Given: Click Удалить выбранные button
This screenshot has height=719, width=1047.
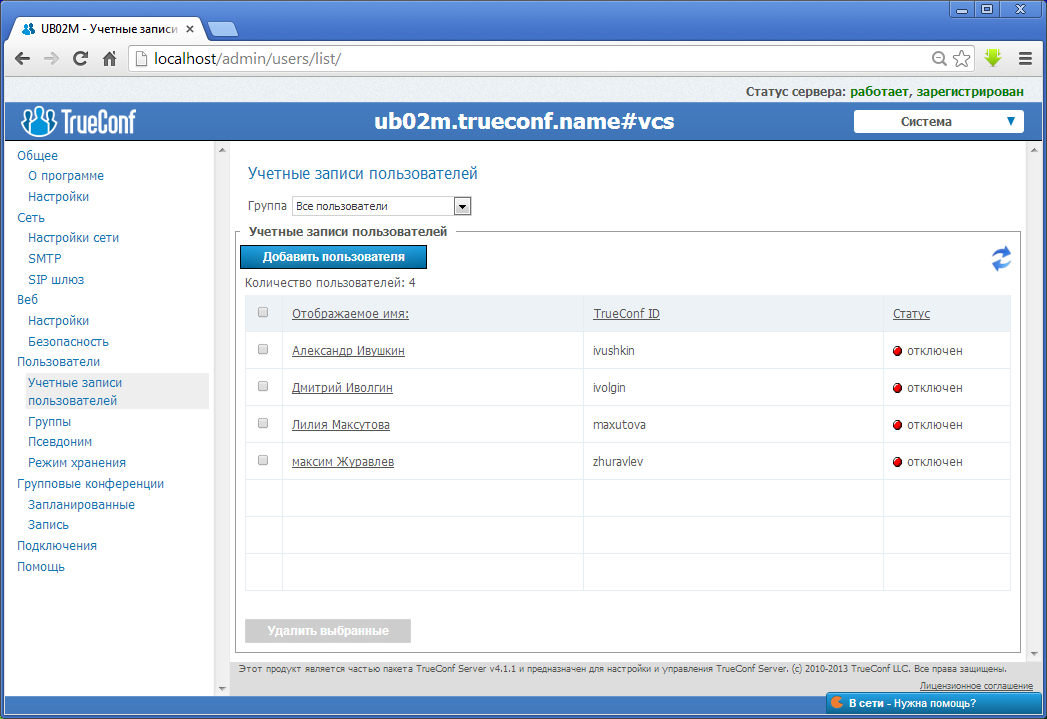Looking at the screenshot, I should click(x=328, y=631).
